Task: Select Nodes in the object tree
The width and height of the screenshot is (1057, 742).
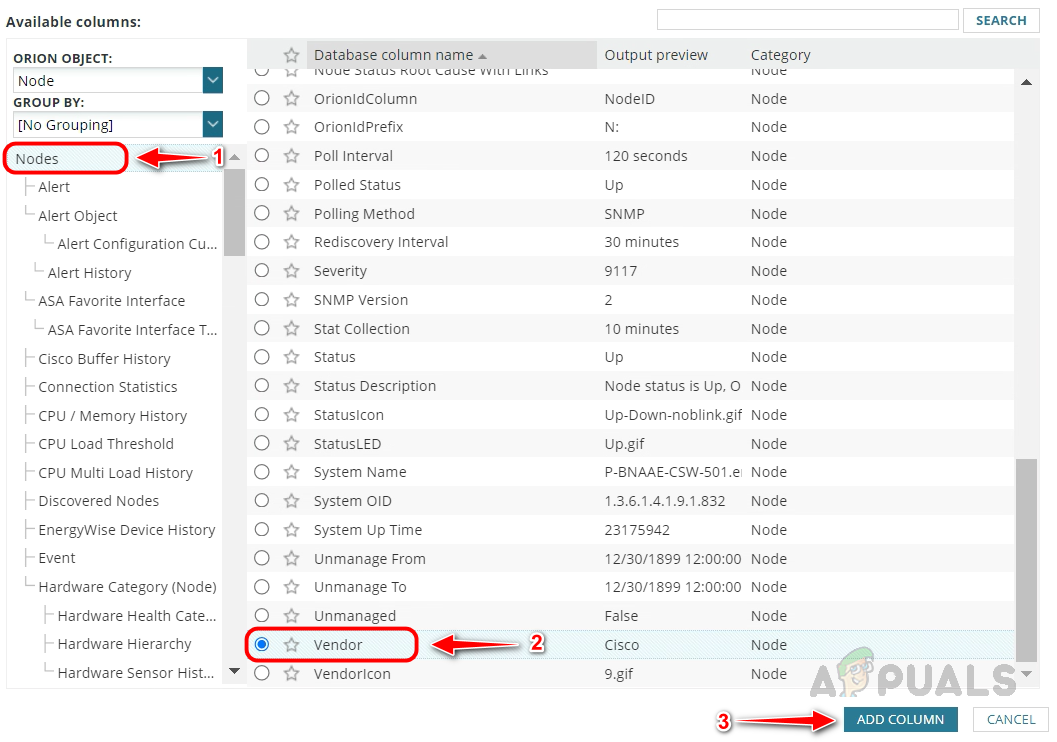Action: 37,159
